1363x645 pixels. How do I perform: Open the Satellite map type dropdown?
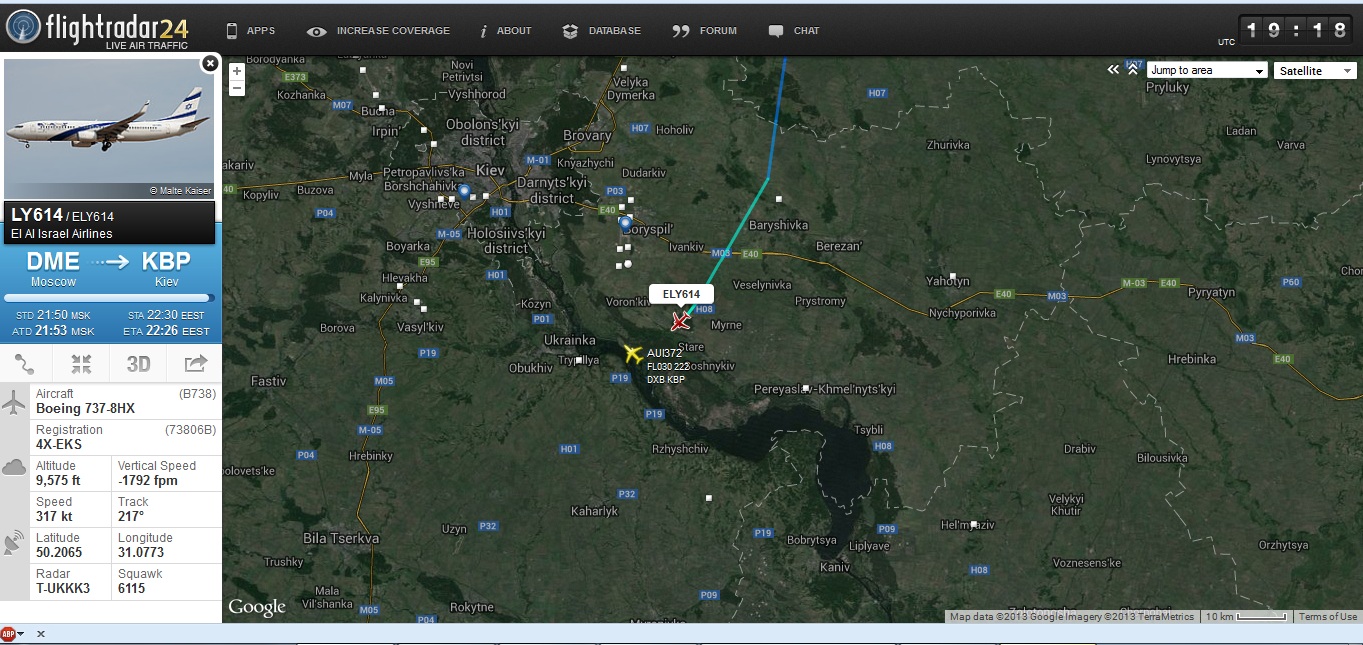tap(1315, 71)
